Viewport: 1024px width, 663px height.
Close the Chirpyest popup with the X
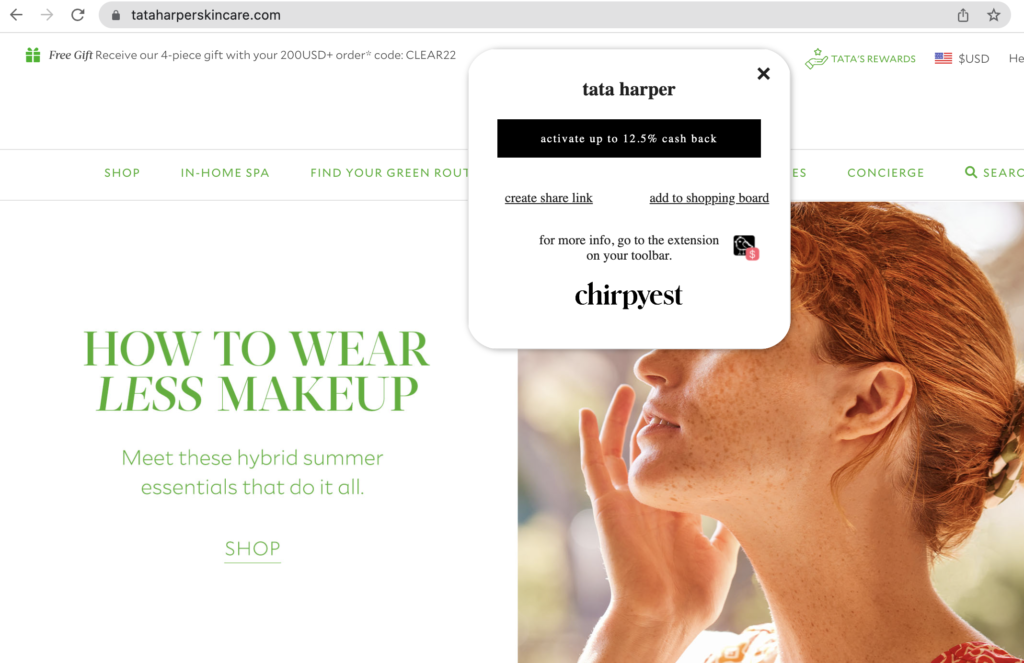[763, 74]
